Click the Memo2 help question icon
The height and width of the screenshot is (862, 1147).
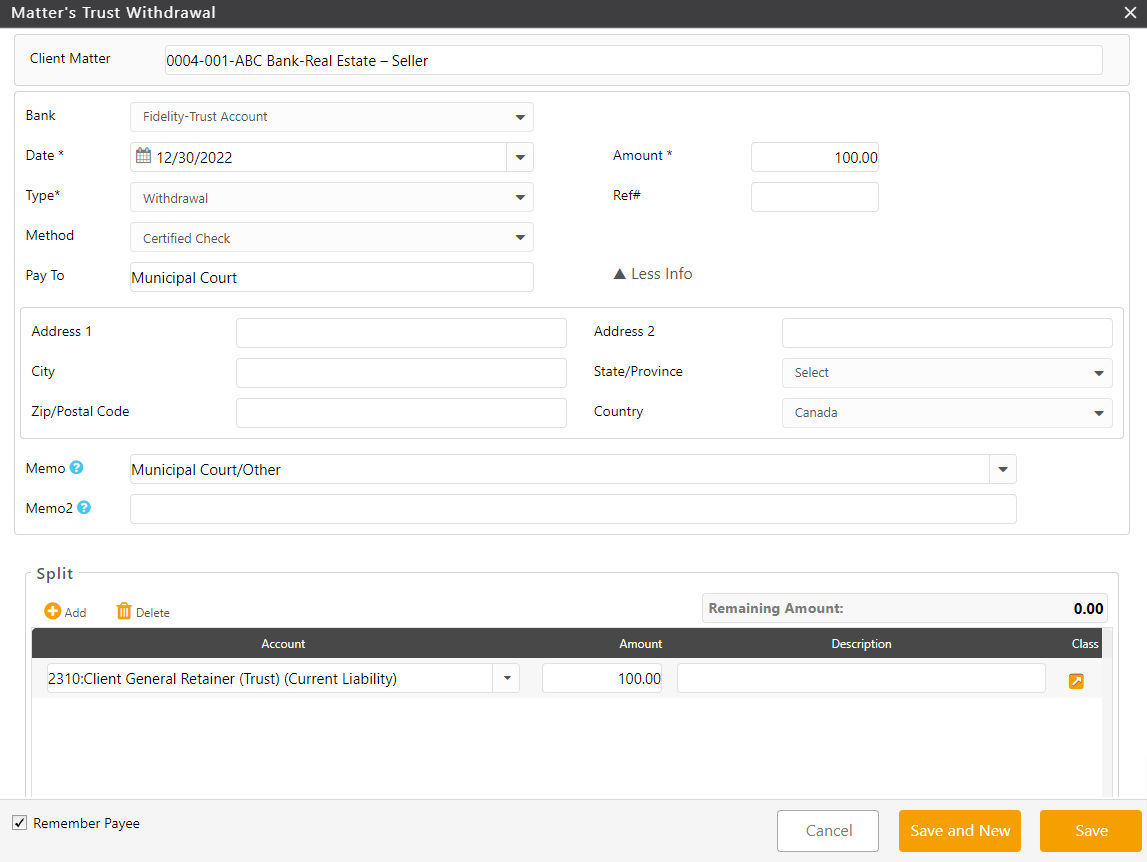point(84,508)
